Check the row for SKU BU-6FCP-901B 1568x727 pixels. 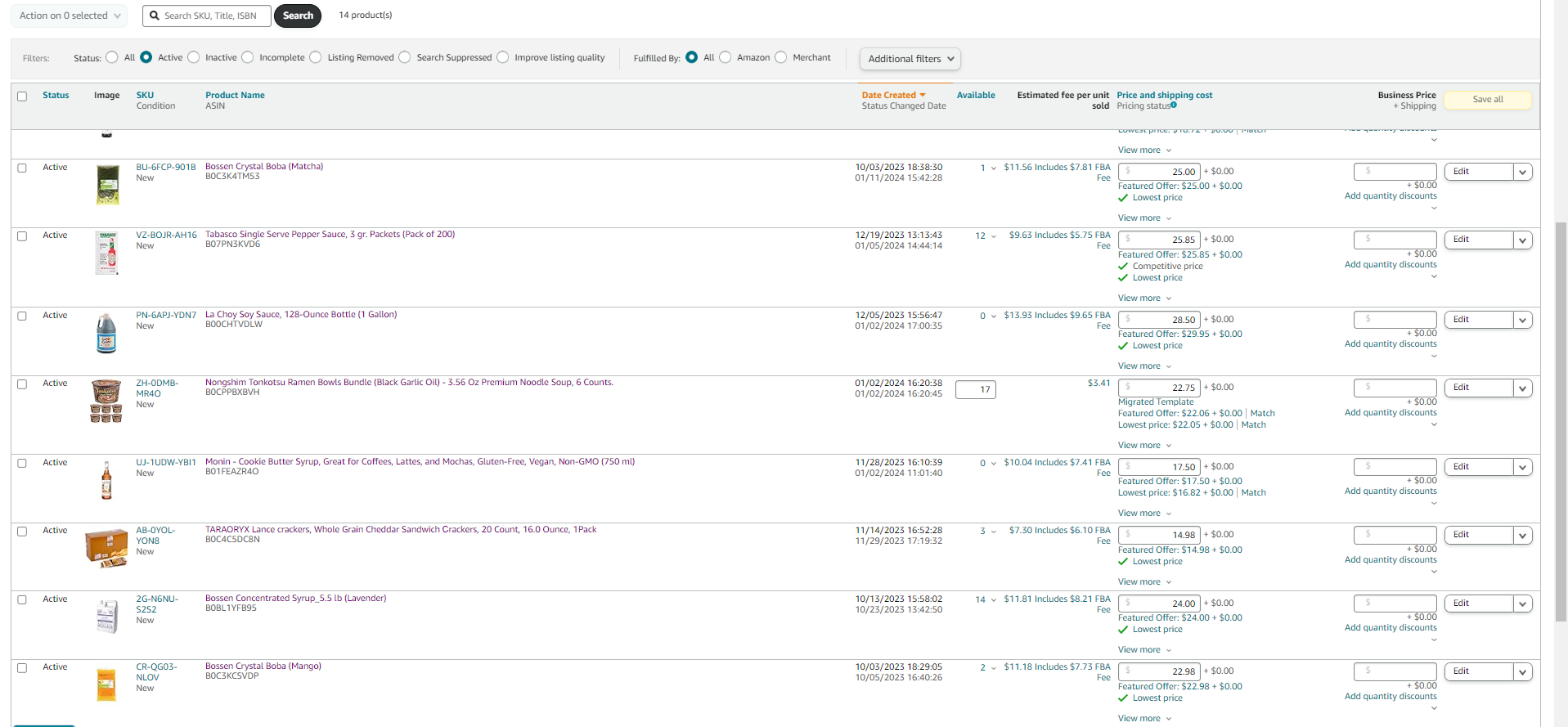coord(22,168)
